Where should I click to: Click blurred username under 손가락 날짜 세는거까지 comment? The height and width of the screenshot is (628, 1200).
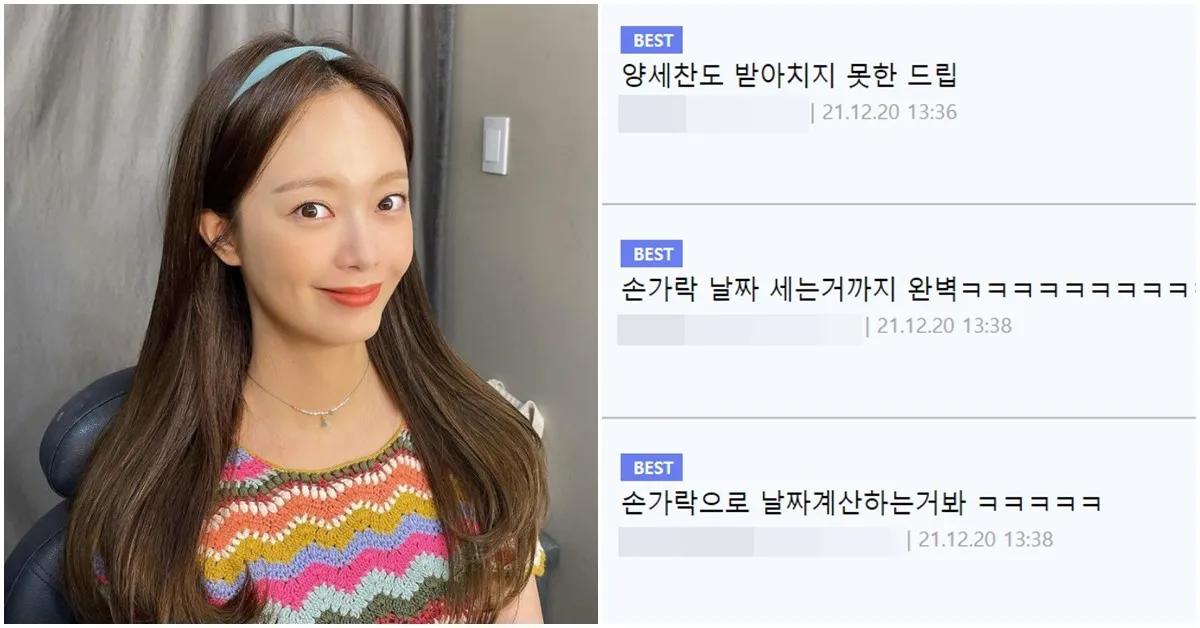coord(740,327)
